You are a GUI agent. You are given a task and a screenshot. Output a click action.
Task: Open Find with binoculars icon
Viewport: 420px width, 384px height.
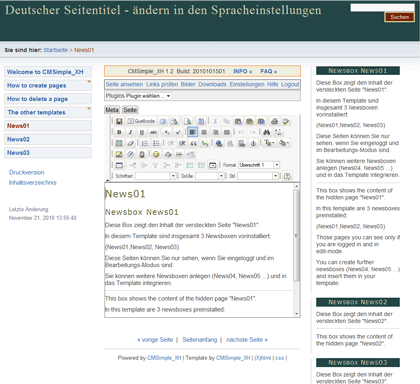coord(266,132)
